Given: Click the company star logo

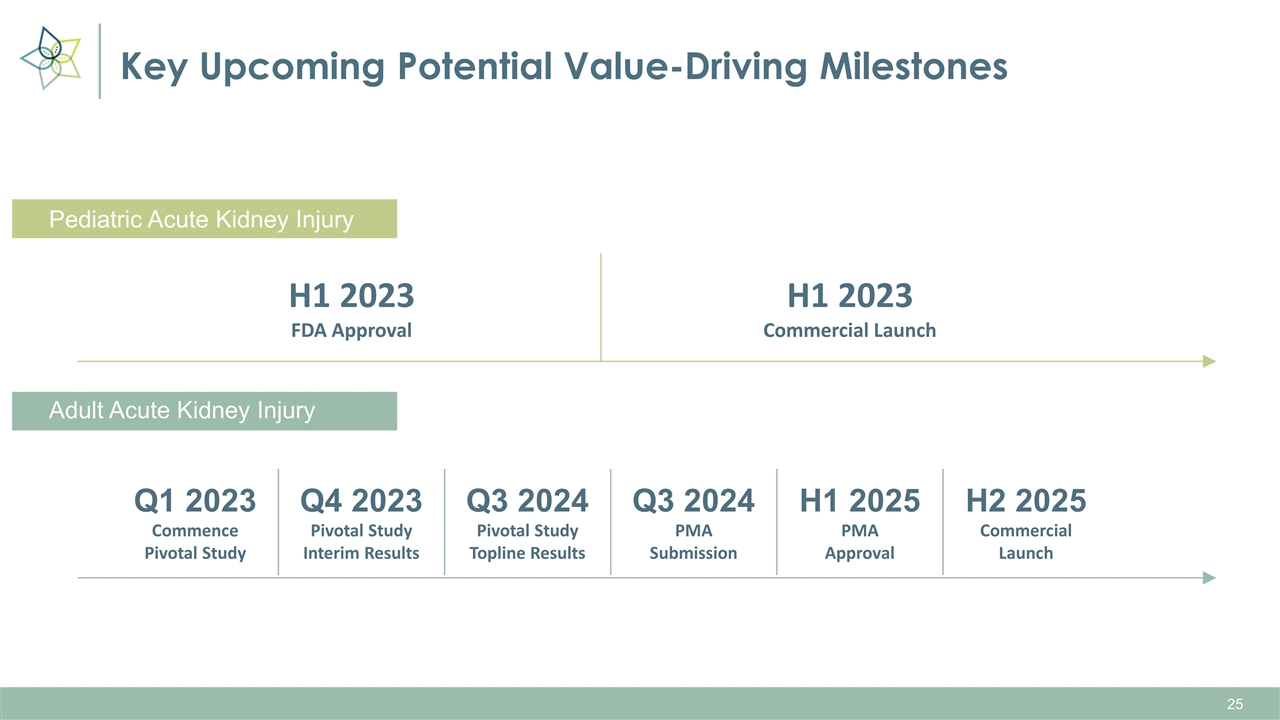Looking at the screenshot, I should click(50, 58).
